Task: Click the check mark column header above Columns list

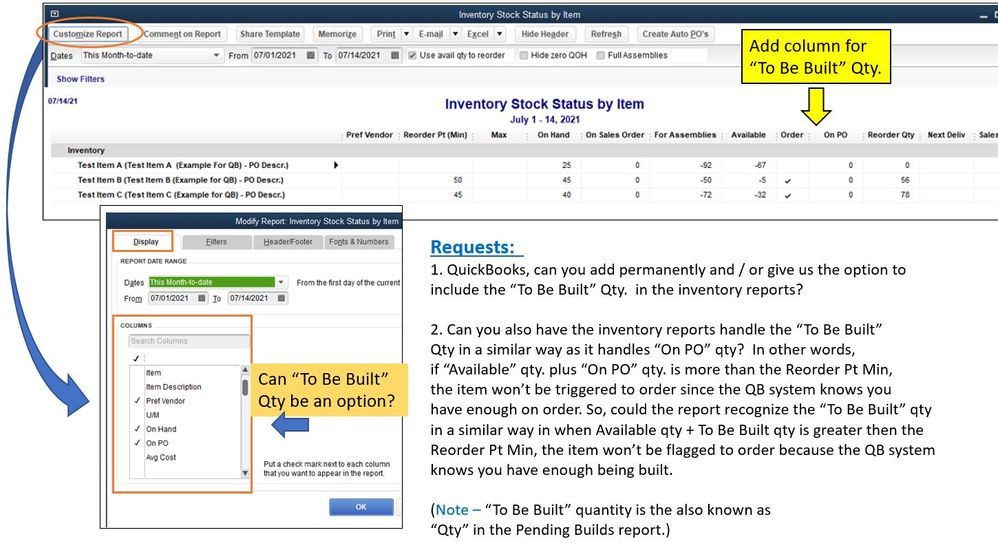Action: coord(136,358)
